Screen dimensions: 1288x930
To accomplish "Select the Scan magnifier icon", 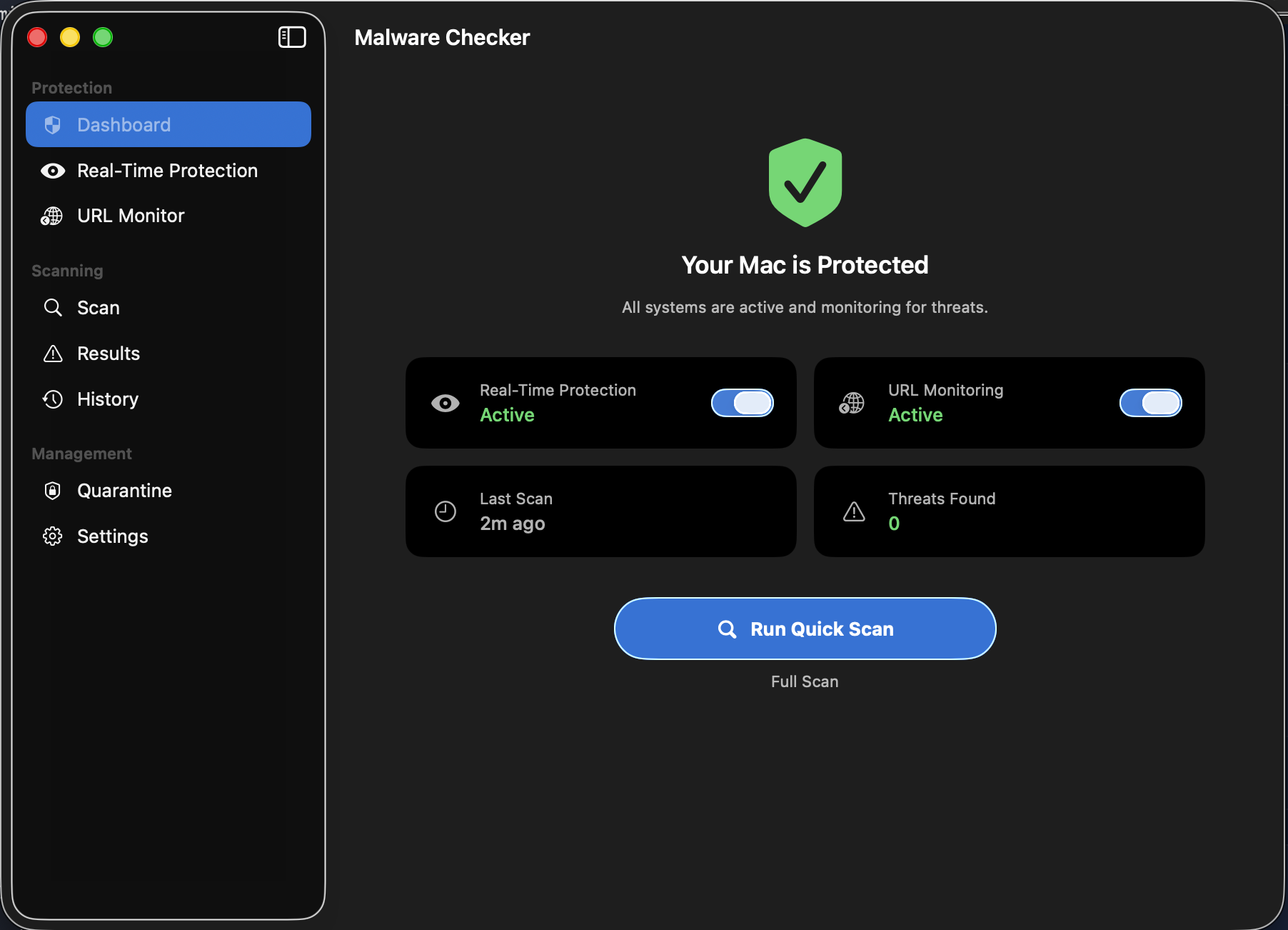I will (53, 307).
